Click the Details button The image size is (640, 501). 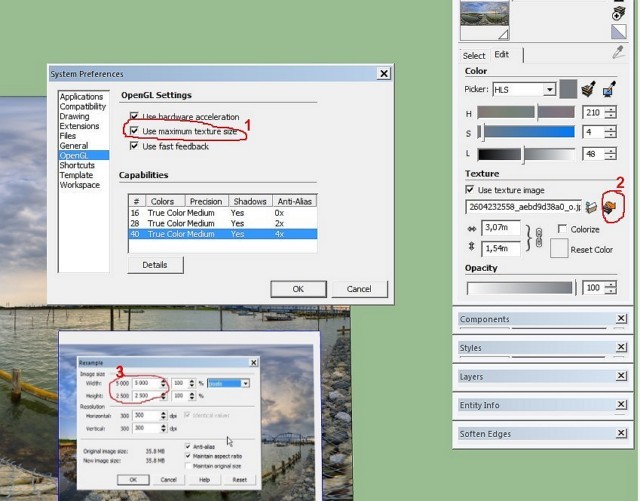[155, 265]
